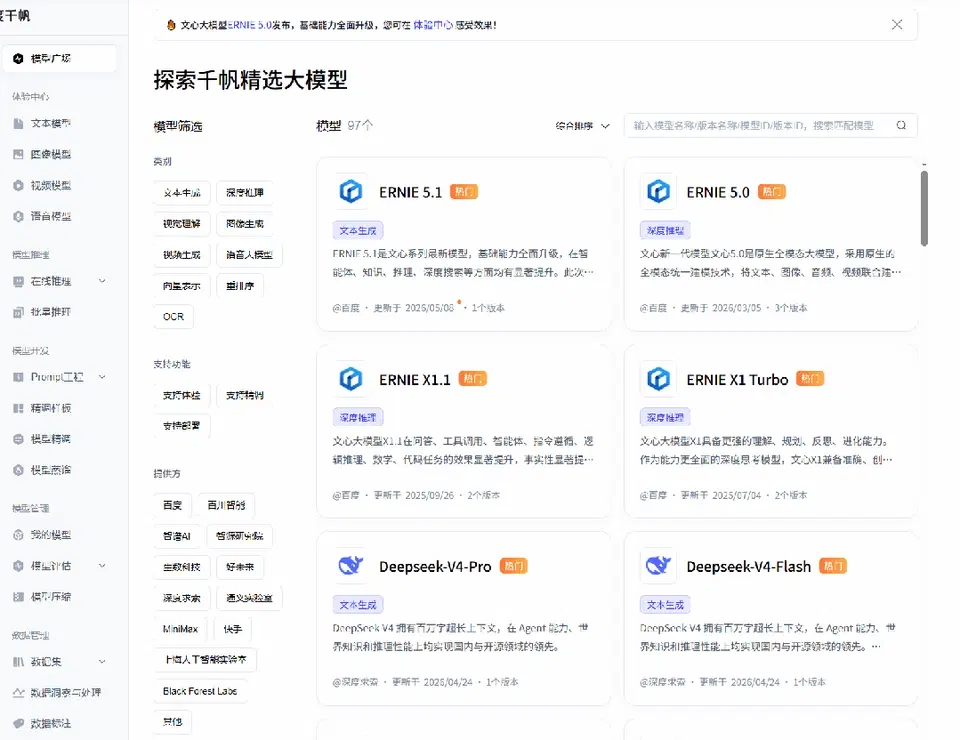Toggle the 支持体验 feature filter
Viewport: 960px width, 740px height.
pos(182,395)
